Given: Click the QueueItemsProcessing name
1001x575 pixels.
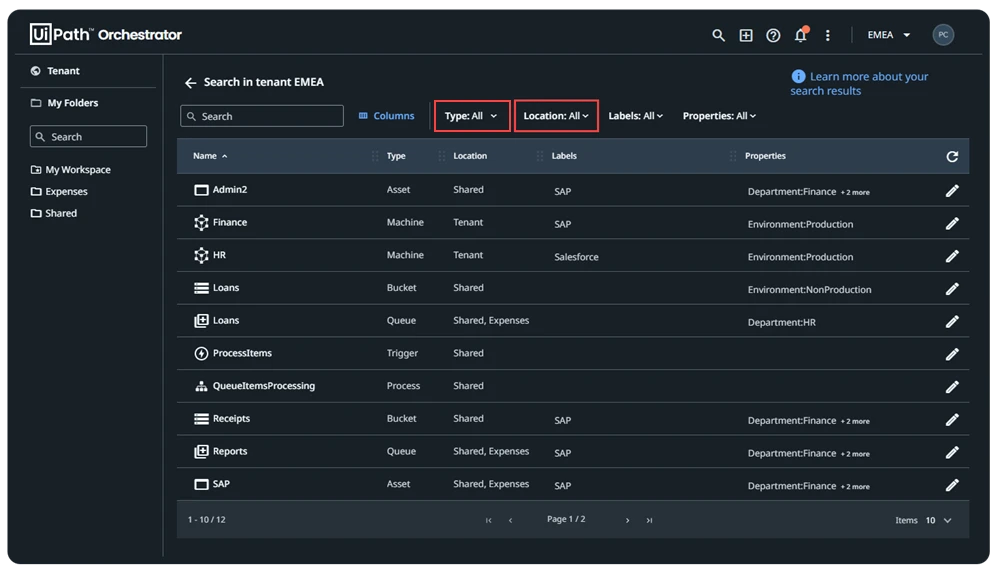Looking at the screenshot, I should coord(264,386).
